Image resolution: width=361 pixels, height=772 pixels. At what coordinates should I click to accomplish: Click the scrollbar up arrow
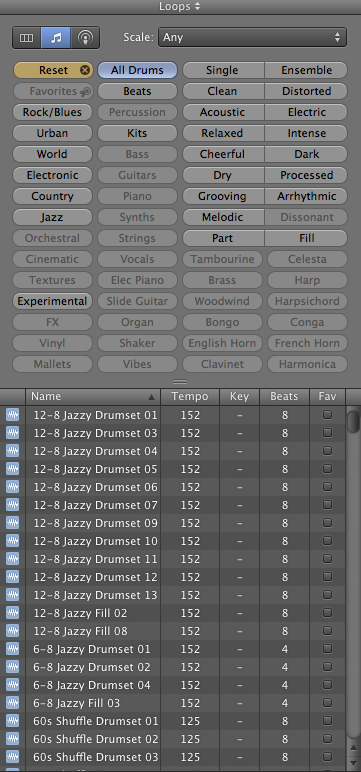353,747
